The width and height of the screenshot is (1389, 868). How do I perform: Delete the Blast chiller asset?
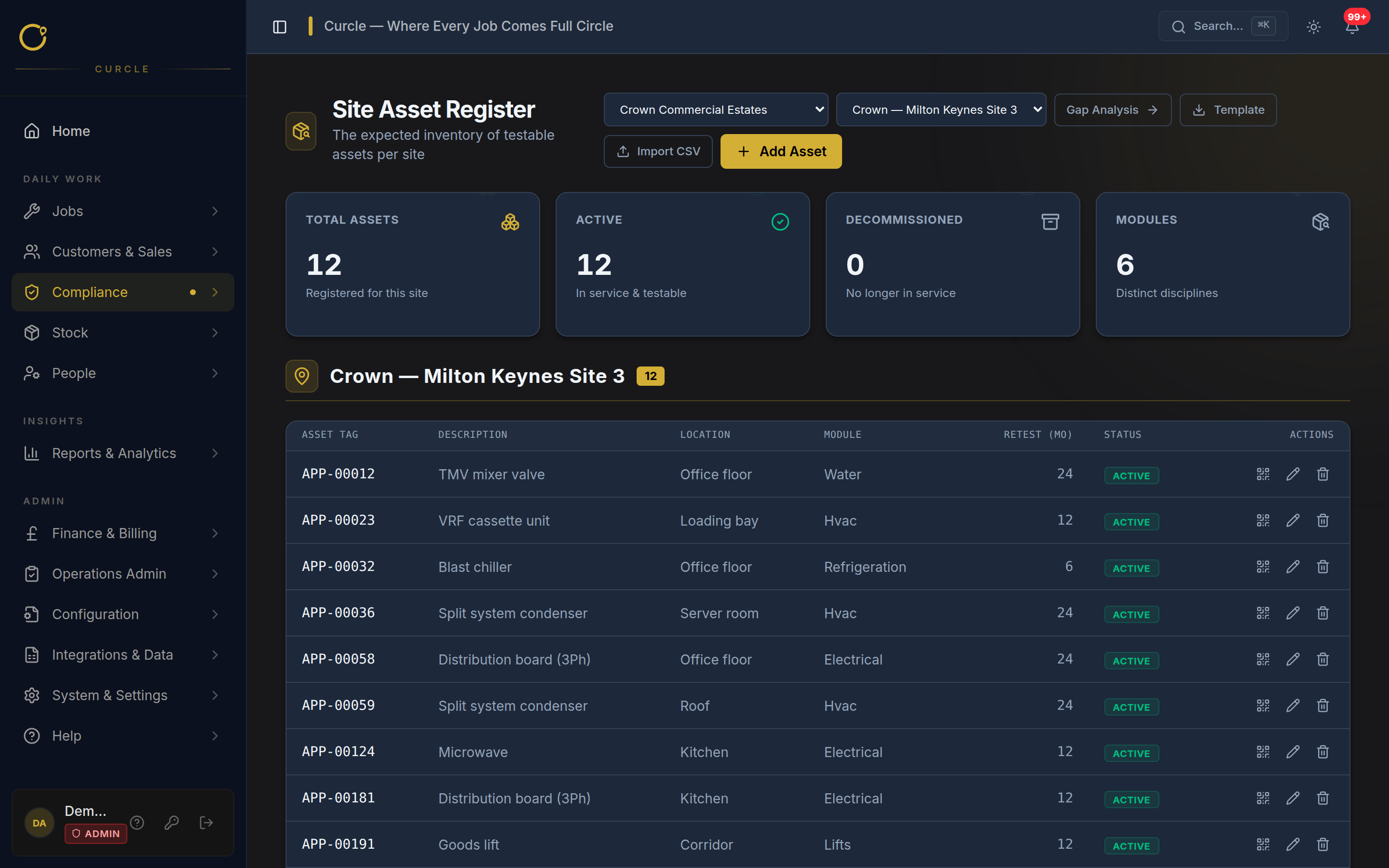(1322, 567)
